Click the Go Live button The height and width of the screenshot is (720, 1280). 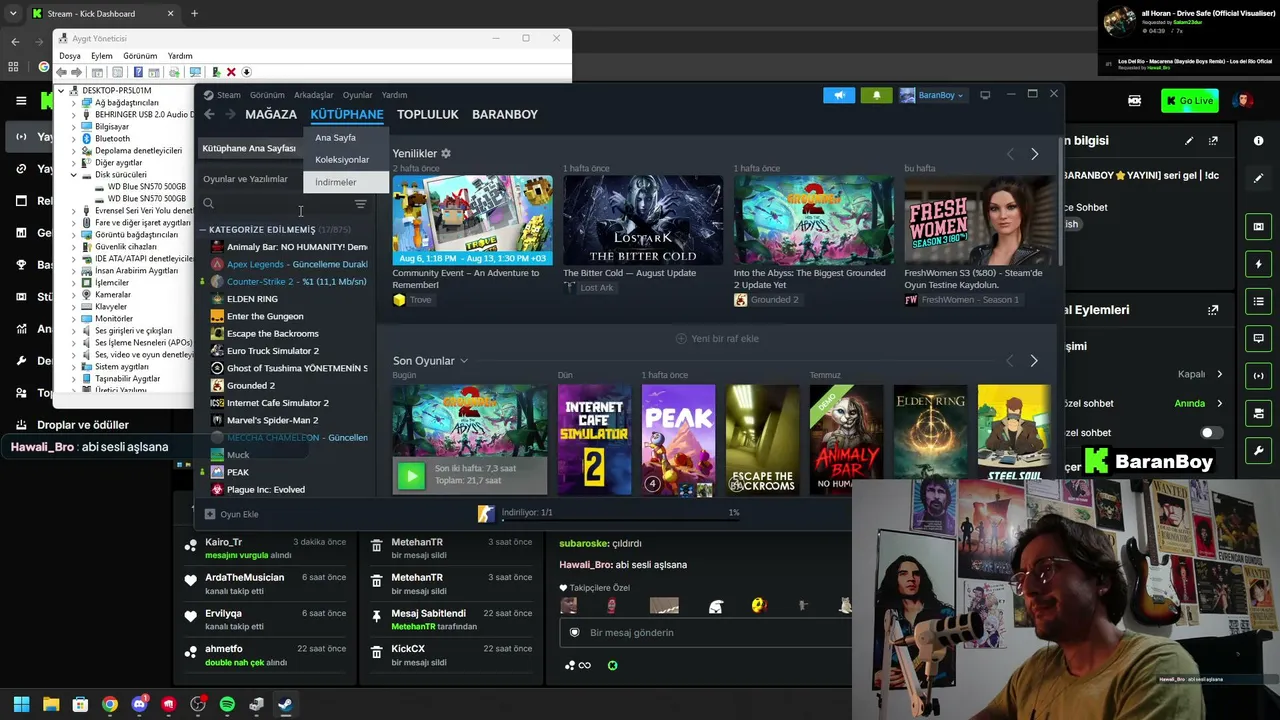point(1189,101)
